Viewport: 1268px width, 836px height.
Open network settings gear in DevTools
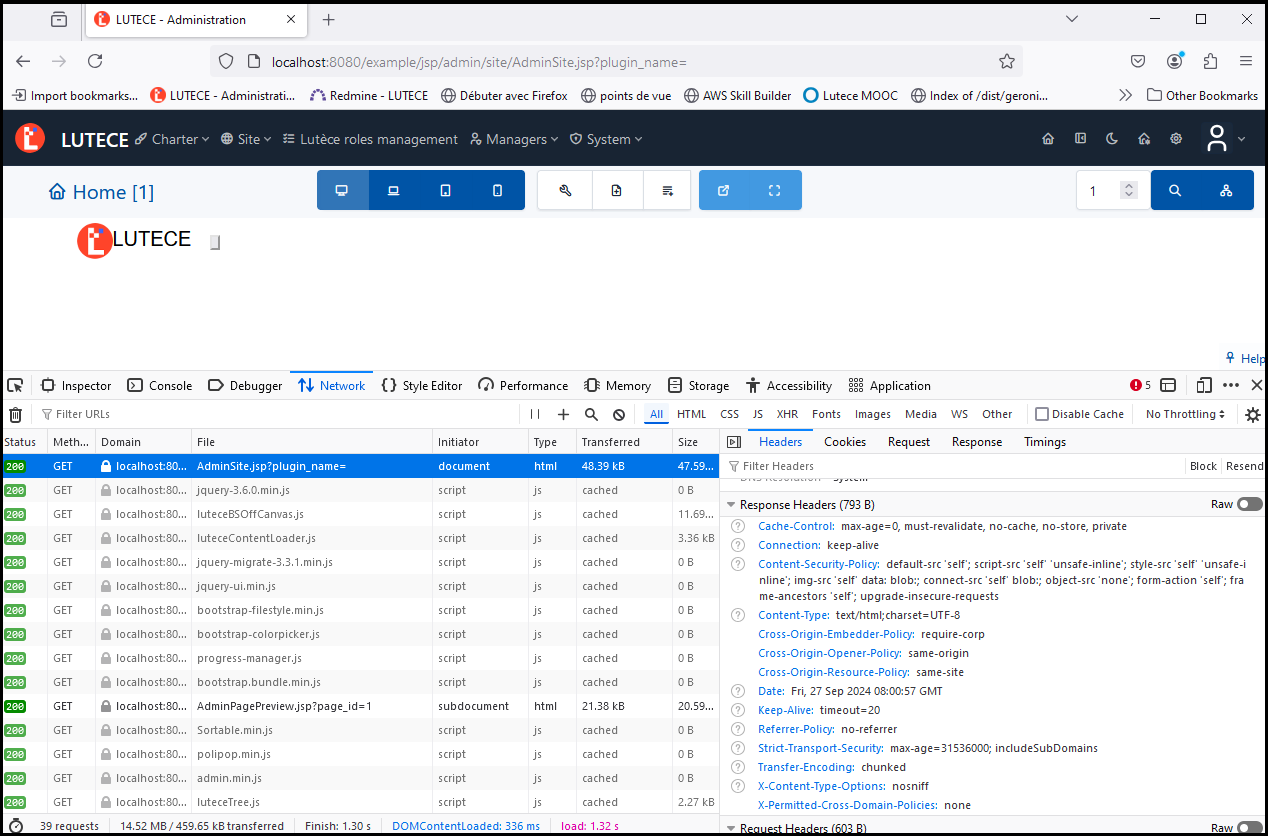point(1252,414)
